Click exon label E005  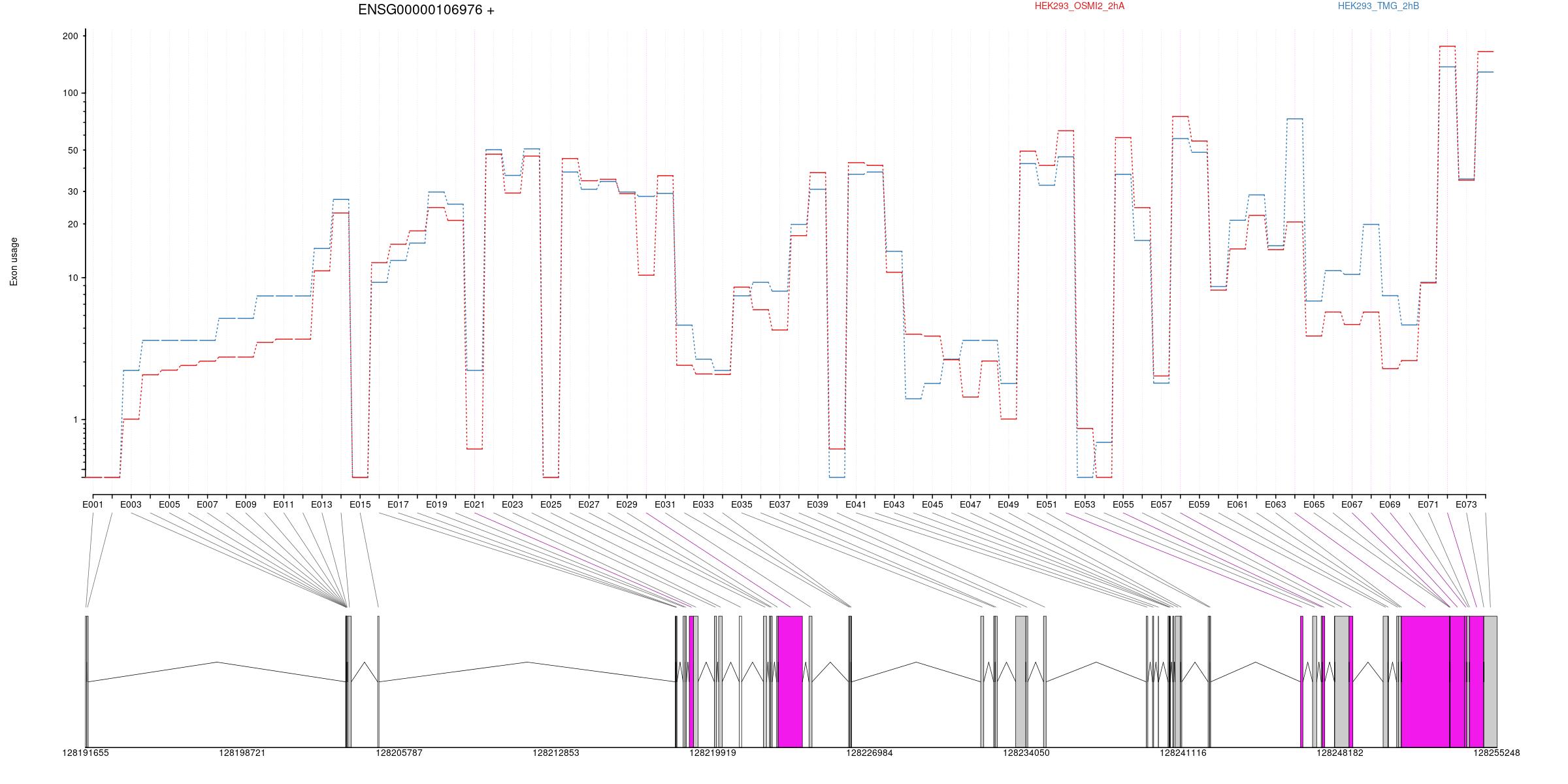tap(169, 504)
